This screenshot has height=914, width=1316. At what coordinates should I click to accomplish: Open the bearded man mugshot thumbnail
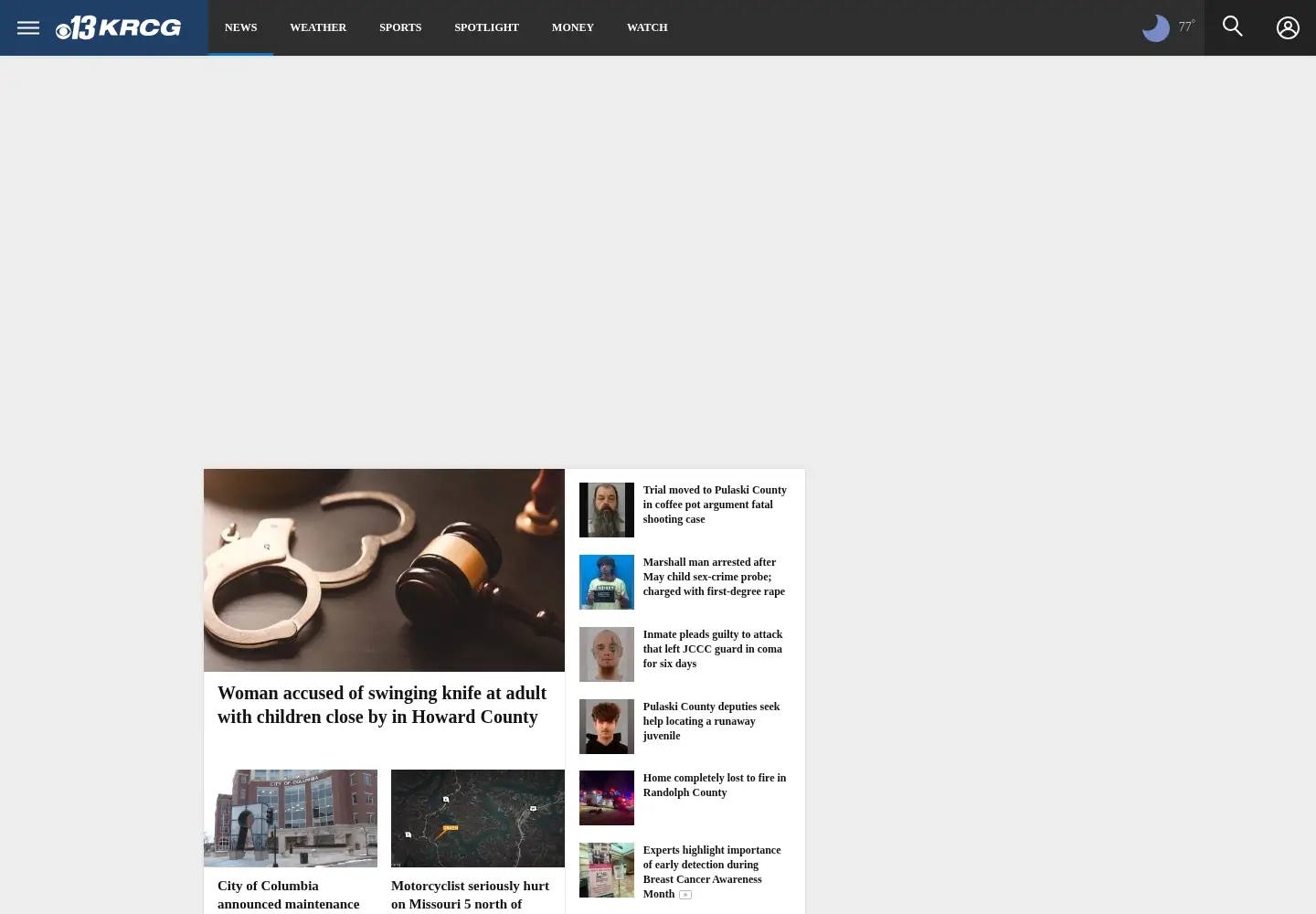pyautogui.click(x=607, y=510)
